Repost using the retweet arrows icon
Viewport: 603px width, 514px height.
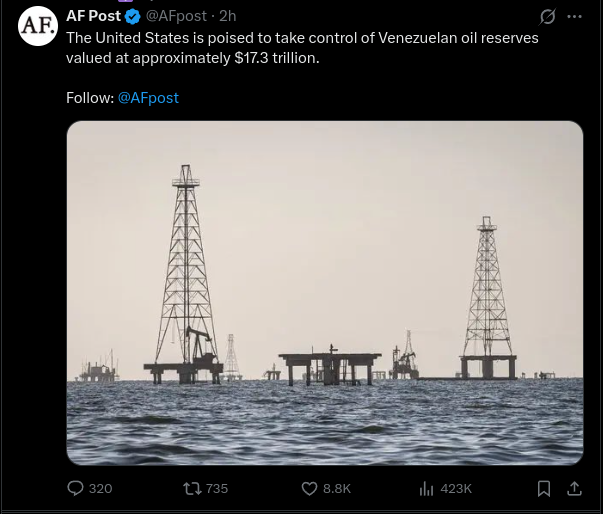point(192,488)
